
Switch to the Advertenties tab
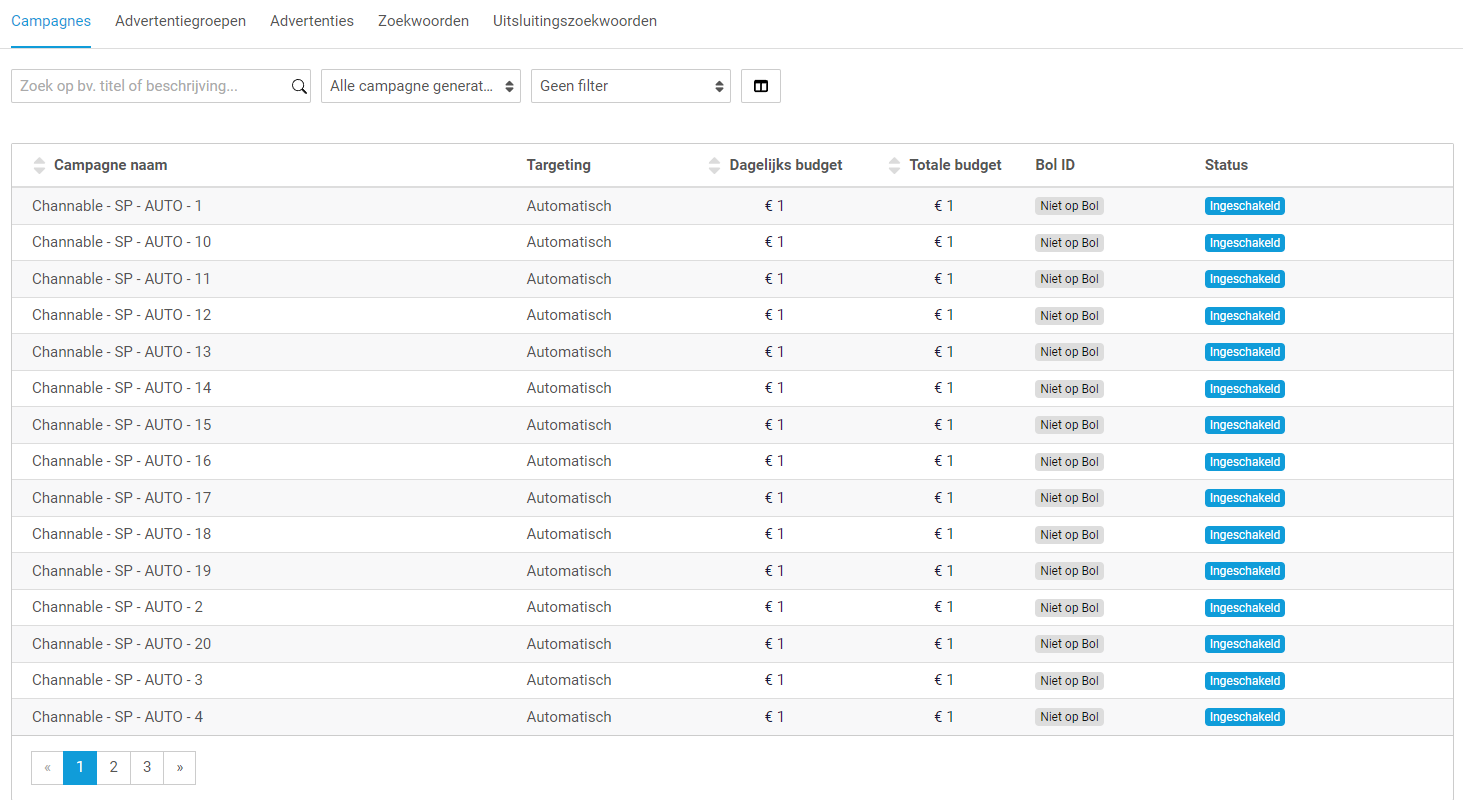pyautogui.click(x=312, y=21)
